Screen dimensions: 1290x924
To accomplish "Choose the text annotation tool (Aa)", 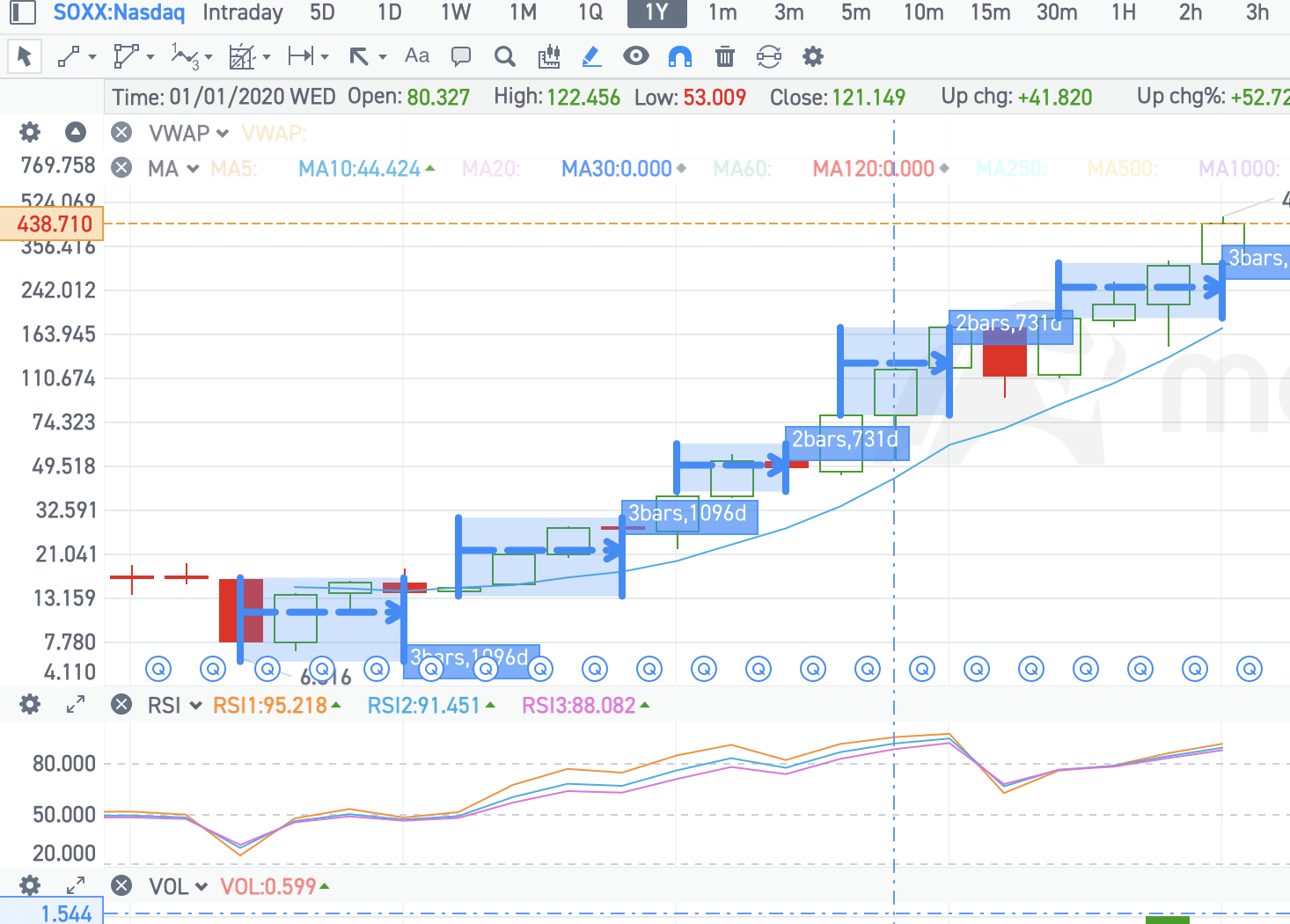I will click(x=417, y=56).
